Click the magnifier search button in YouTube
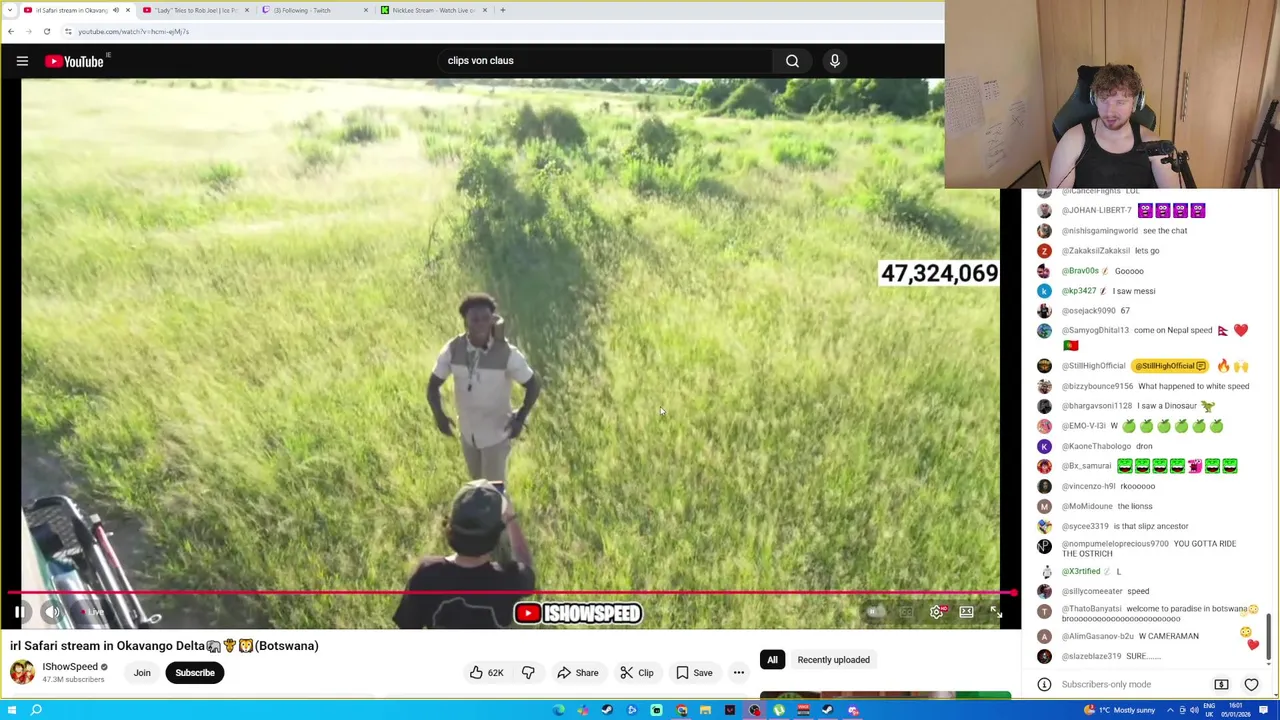This screenshot has width=1280, height=720. pyautogui.click(x=792, y=61)
